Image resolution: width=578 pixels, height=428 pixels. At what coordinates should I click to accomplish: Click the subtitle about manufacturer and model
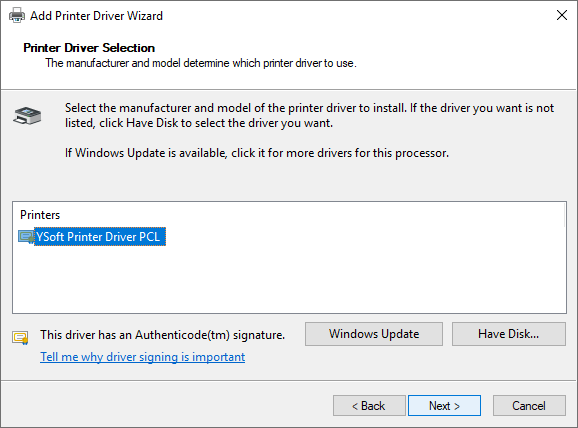coord(201,63)
